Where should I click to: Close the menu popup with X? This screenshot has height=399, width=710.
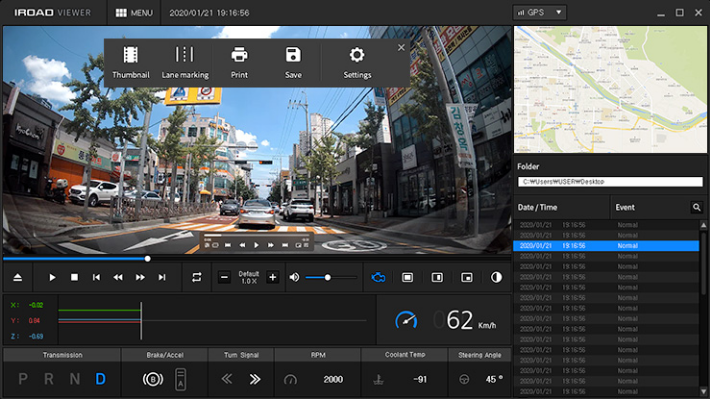coord(401,48)
